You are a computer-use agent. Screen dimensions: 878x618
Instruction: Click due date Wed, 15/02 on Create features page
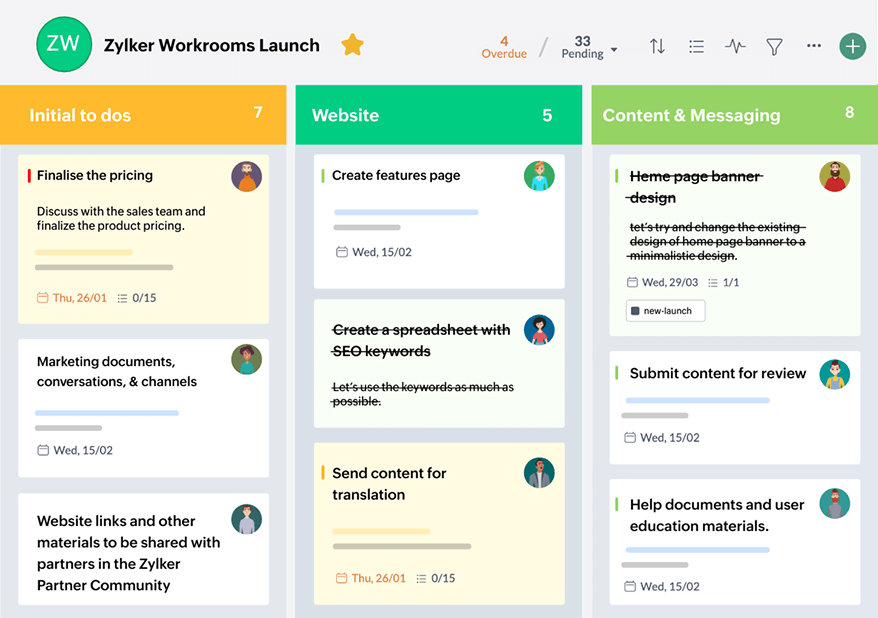[x=373, y=252]
